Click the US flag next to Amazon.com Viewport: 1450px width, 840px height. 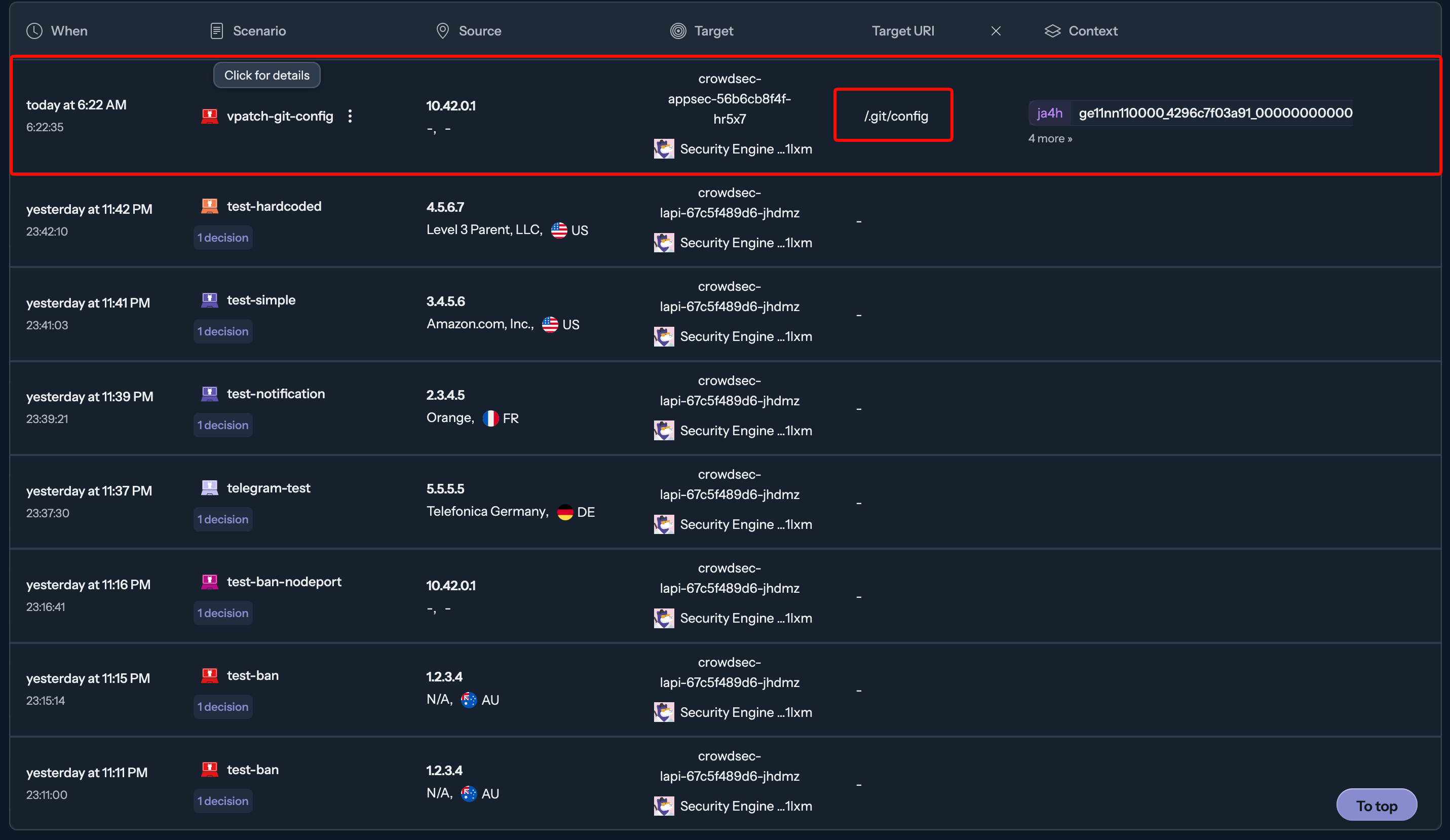[x=550, y=324]
